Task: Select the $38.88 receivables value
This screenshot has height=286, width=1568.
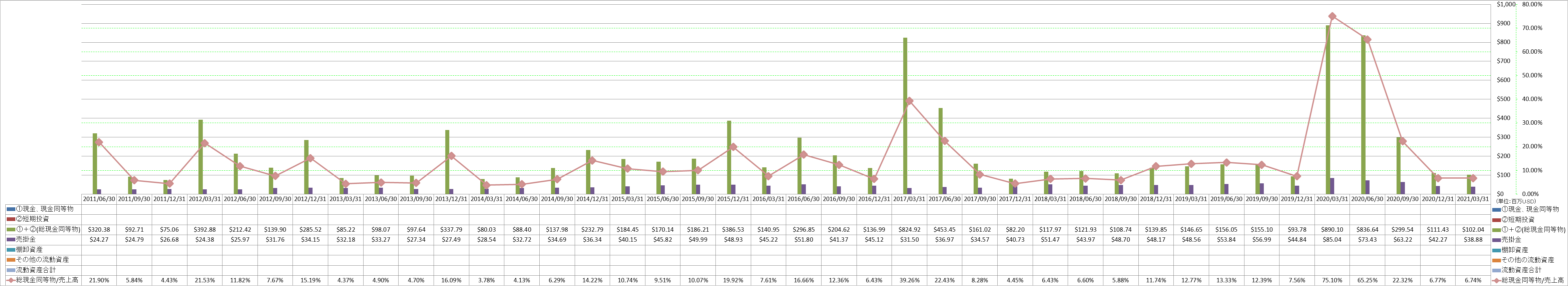Action: point(1474,240)
